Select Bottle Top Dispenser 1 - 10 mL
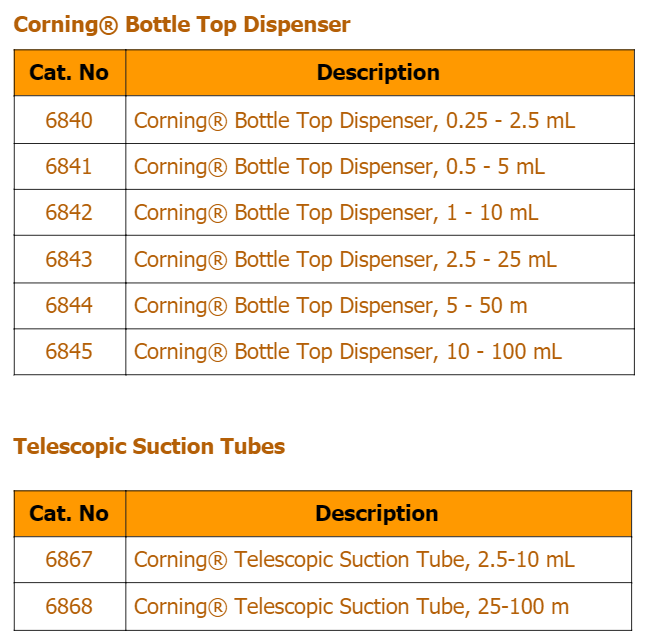This screenshot has height=642, width=651. point(336,213)
